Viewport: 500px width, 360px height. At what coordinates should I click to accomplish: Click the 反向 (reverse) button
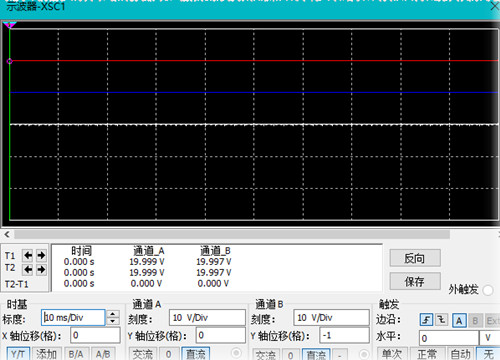pos(415,258)
